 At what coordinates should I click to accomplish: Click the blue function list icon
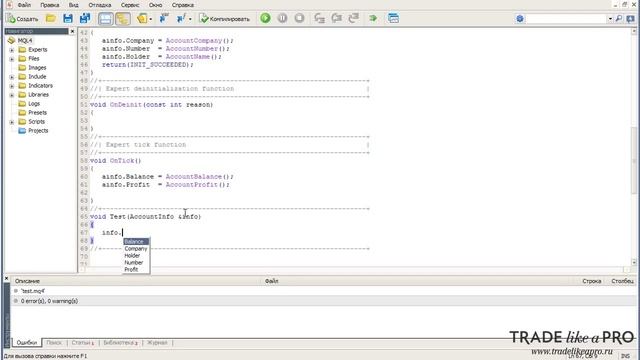181,18
